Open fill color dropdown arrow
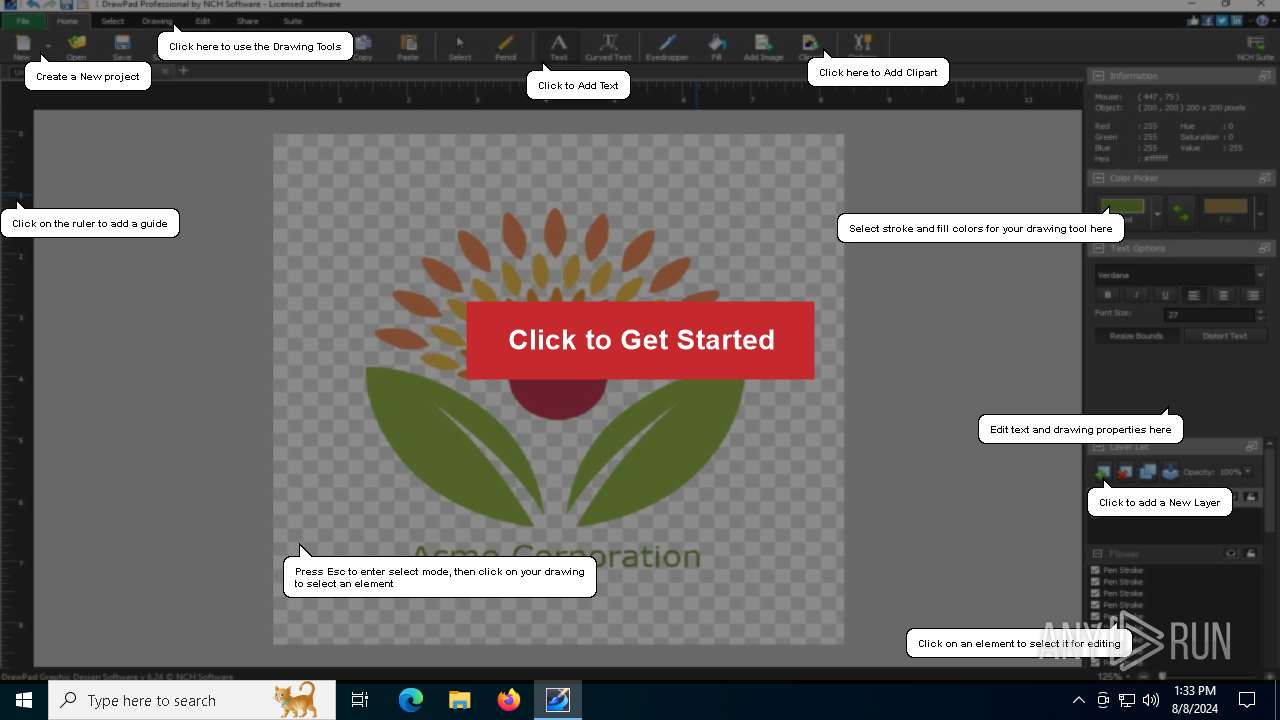This screenshot has width=1280, height=720. point(1260,213)
